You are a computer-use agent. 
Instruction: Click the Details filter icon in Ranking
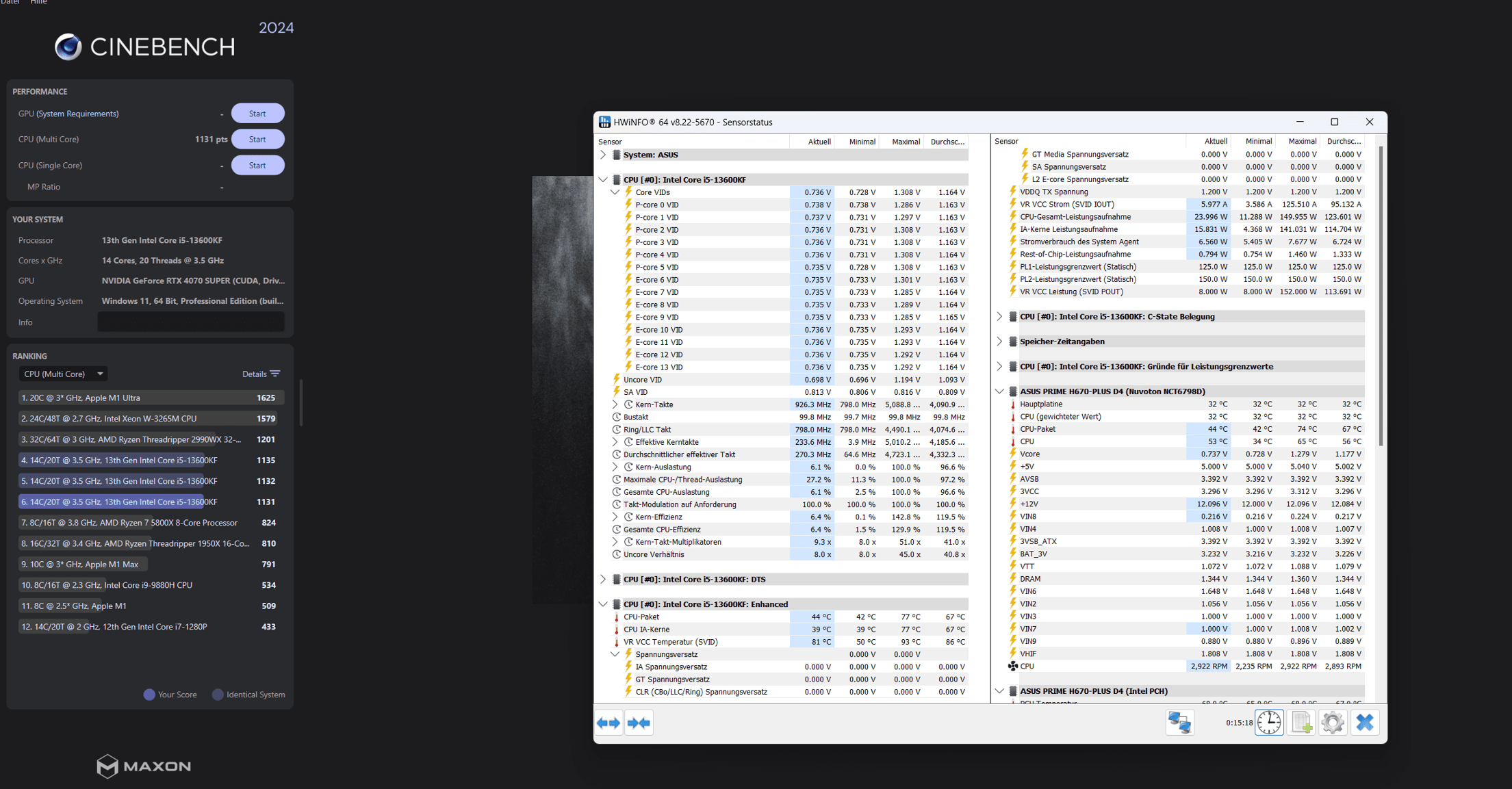(x=275, y=374)
